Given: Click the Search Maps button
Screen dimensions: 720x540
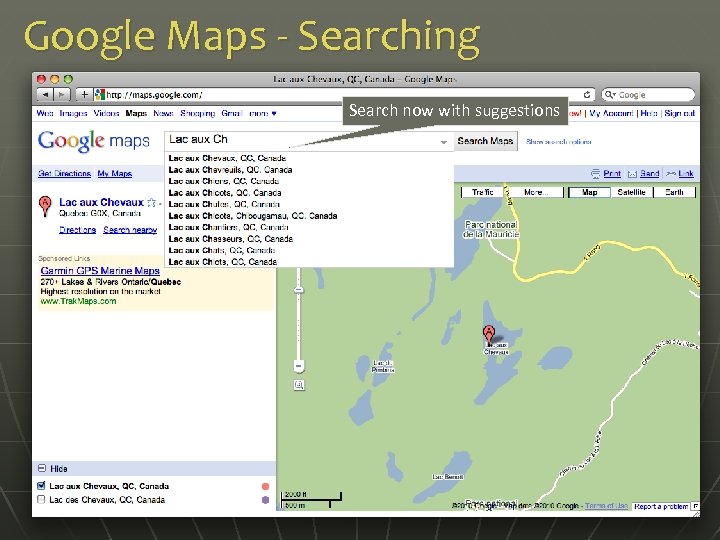Looking at the screenshot, I should coord(485,141).
